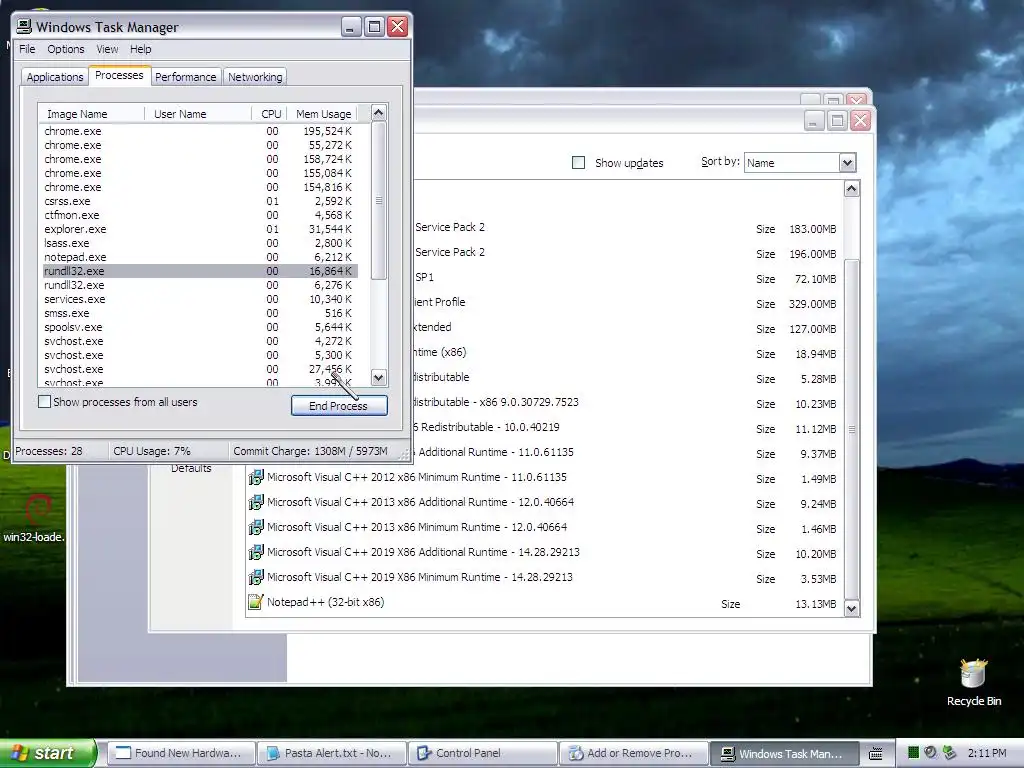The image size is (1024, 768).
Task: Open the Sort by Name dropdown
Action: (847, 163)
